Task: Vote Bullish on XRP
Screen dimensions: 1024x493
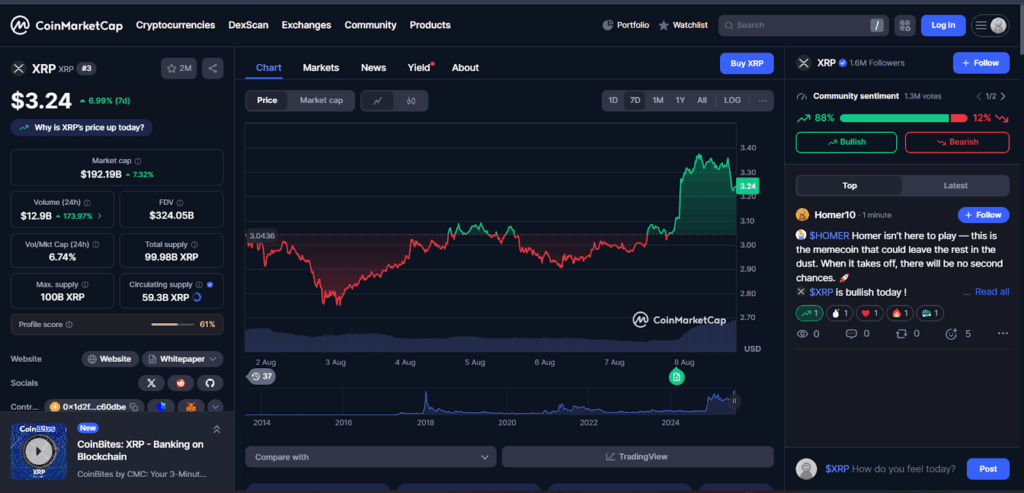Action: [846, 142]
